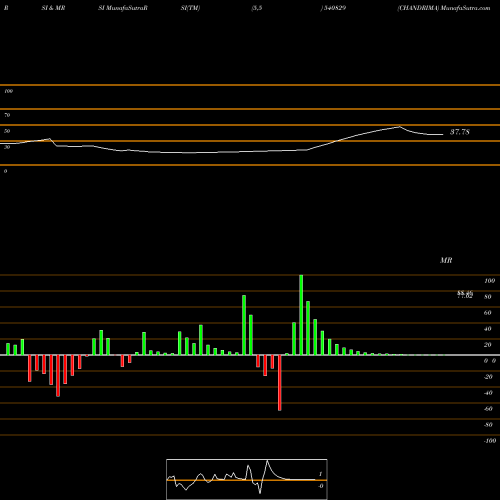Open the mini overview chart thumbnail
The width and height of the screenshot is (500, 500).
247,479
